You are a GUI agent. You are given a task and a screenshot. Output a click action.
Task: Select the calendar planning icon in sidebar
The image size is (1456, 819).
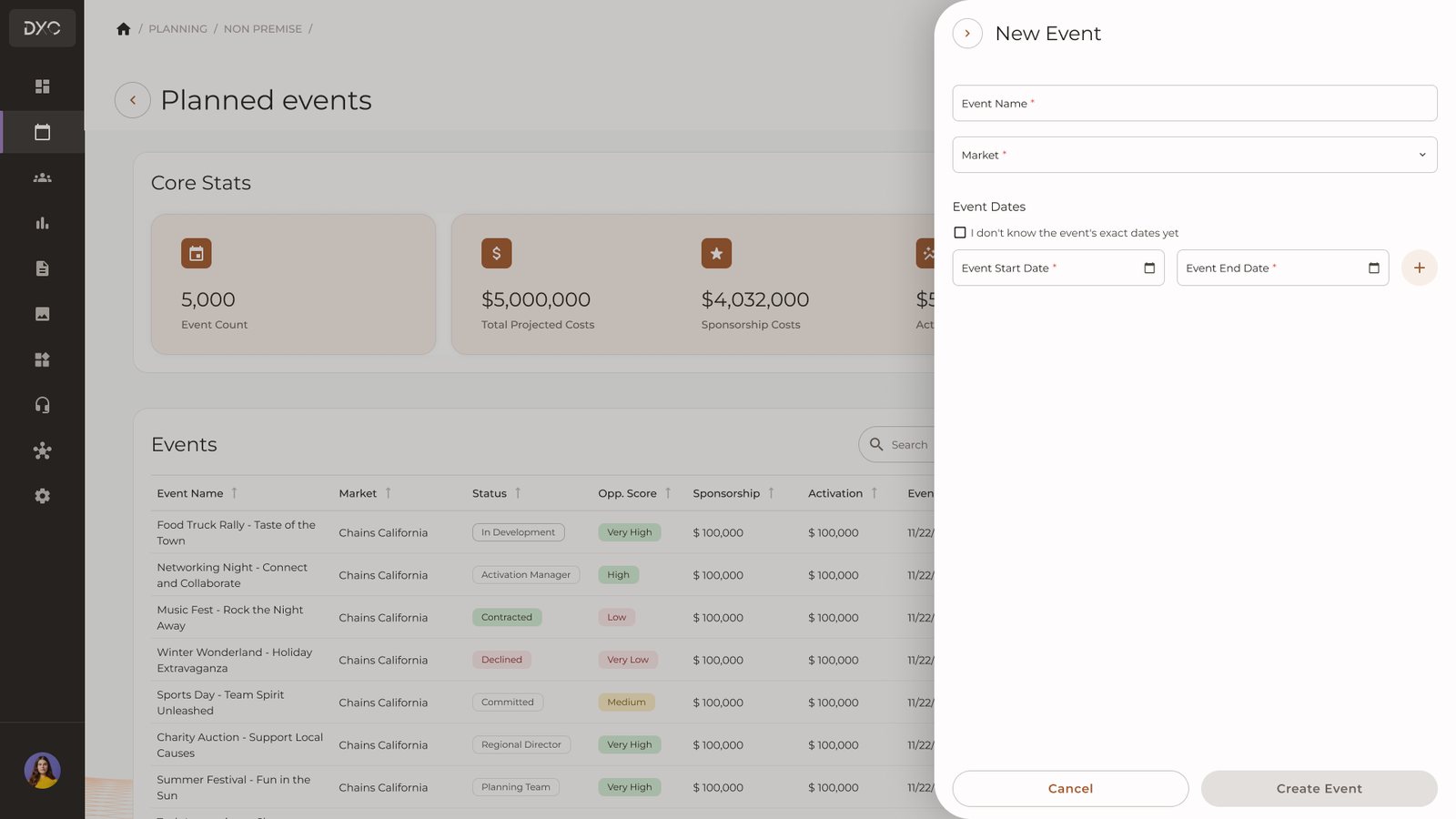pos(42,132)
